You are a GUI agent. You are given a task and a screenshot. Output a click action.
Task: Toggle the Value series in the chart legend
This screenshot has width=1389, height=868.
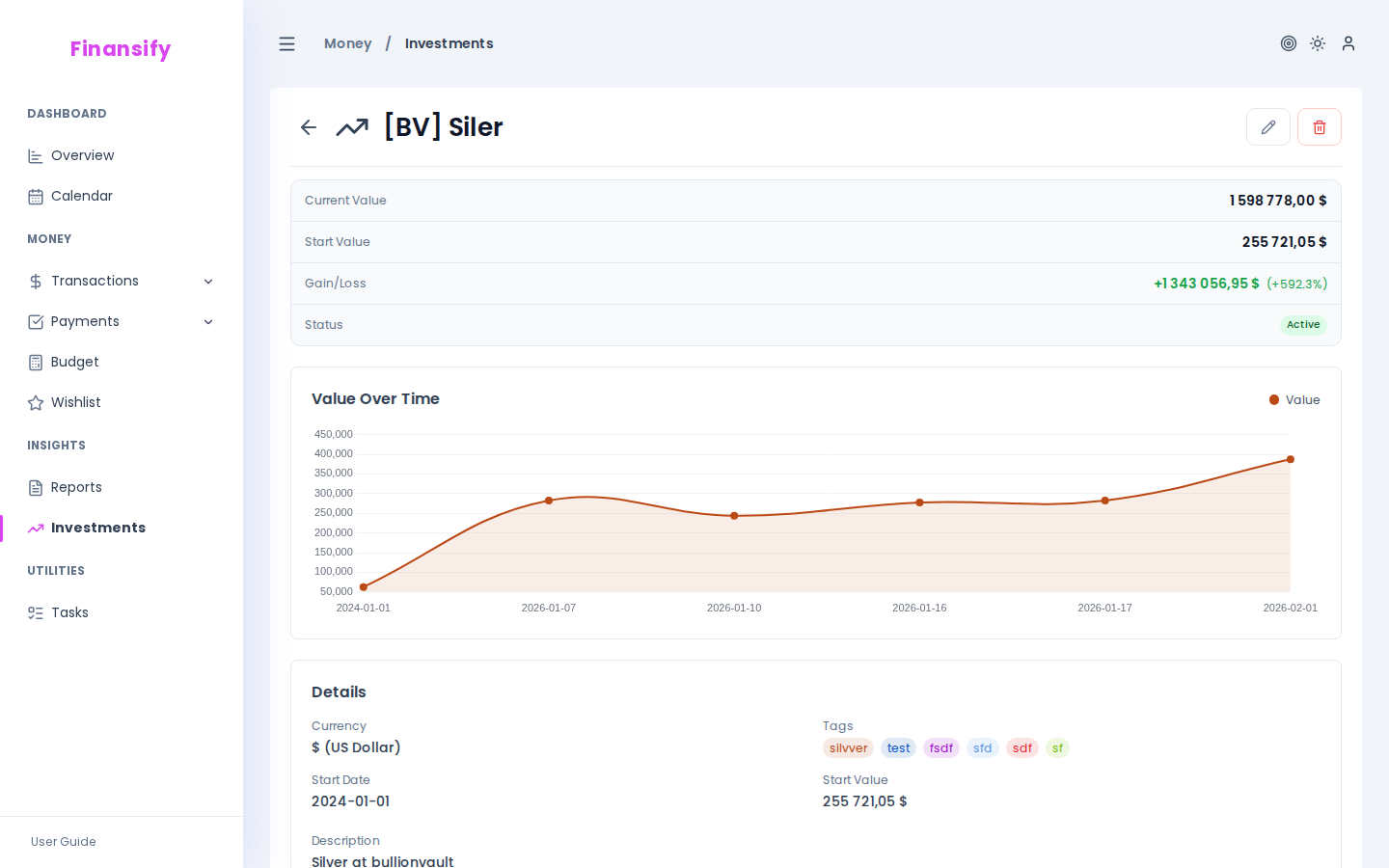[x=1294, y=399]
